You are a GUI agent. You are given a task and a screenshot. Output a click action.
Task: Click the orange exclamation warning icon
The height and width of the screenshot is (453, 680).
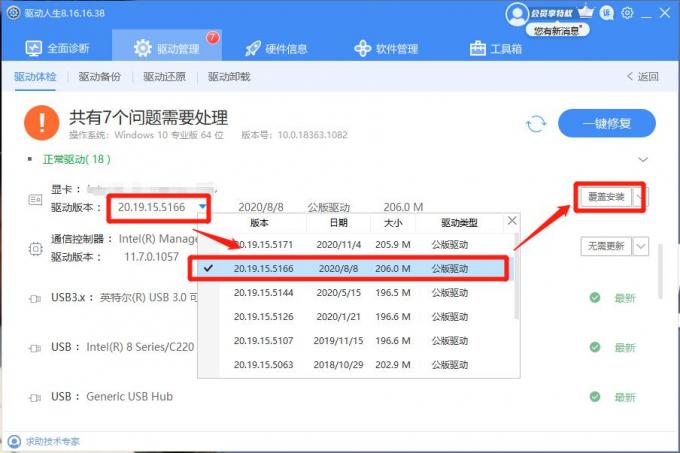[x=42, y=123]
